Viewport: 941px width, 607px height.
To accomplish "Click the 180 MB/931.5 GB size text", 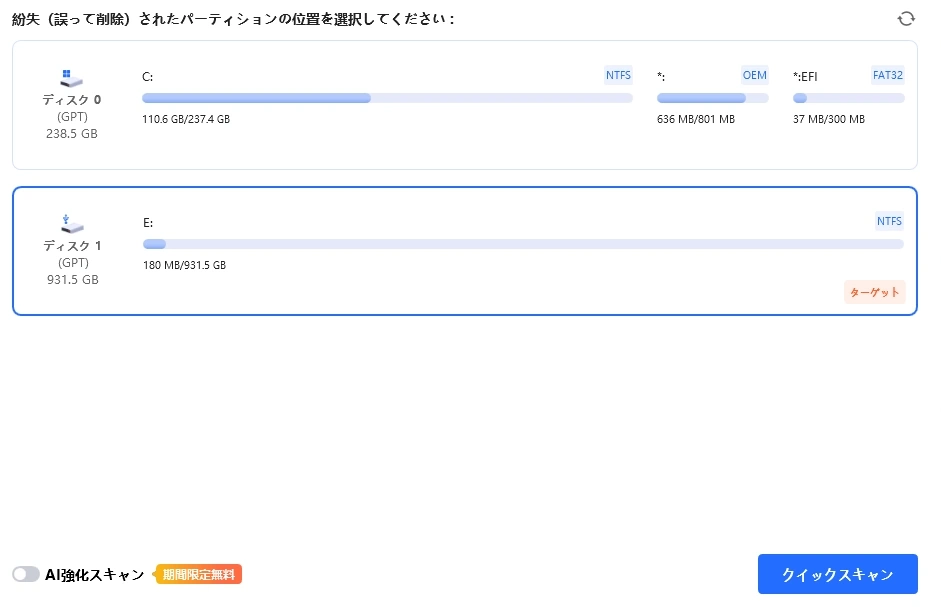I will (x=184, y=265).
